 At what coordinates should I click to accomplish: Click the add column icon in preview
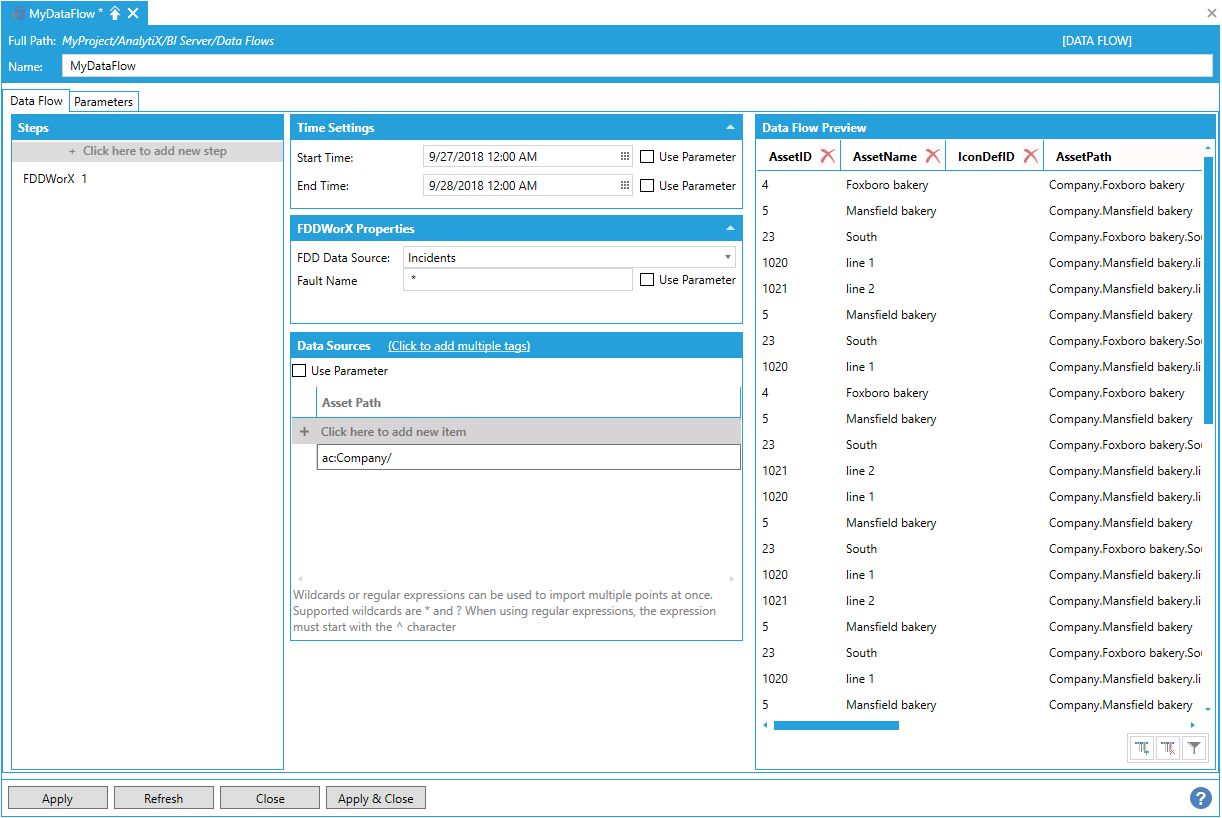point(1142,748)
